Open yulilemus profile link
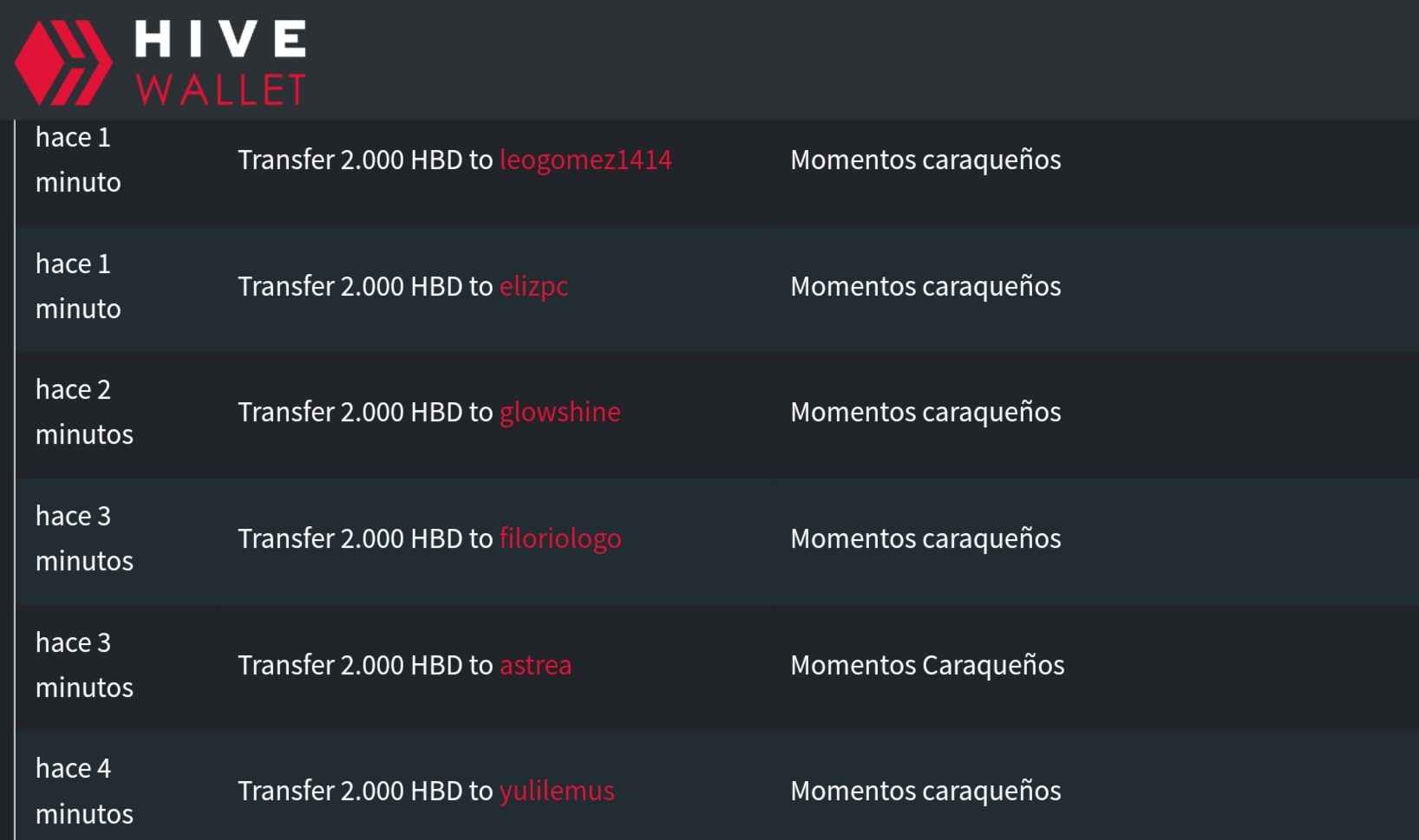1419x840 pixels. coord(557,791)
